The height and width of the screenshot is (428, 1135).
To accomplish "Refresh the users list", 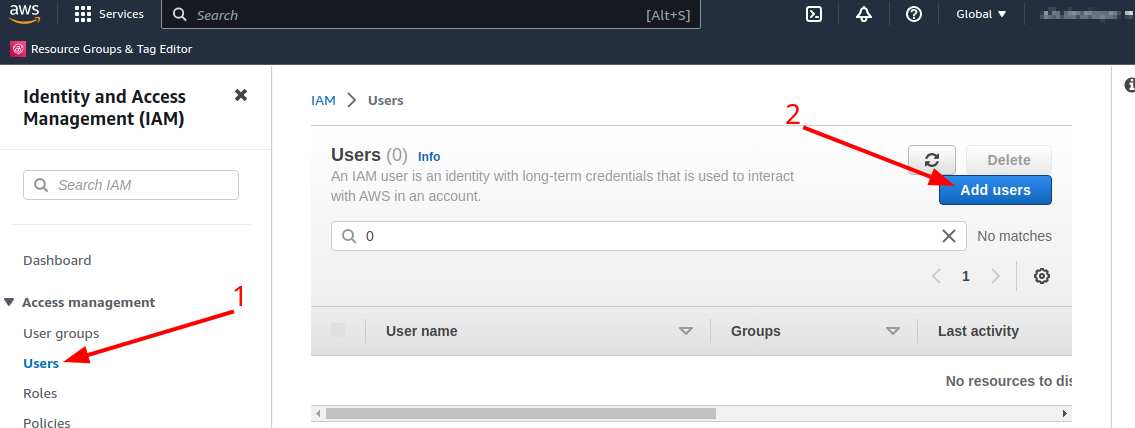I will click(x=932, y=160).
